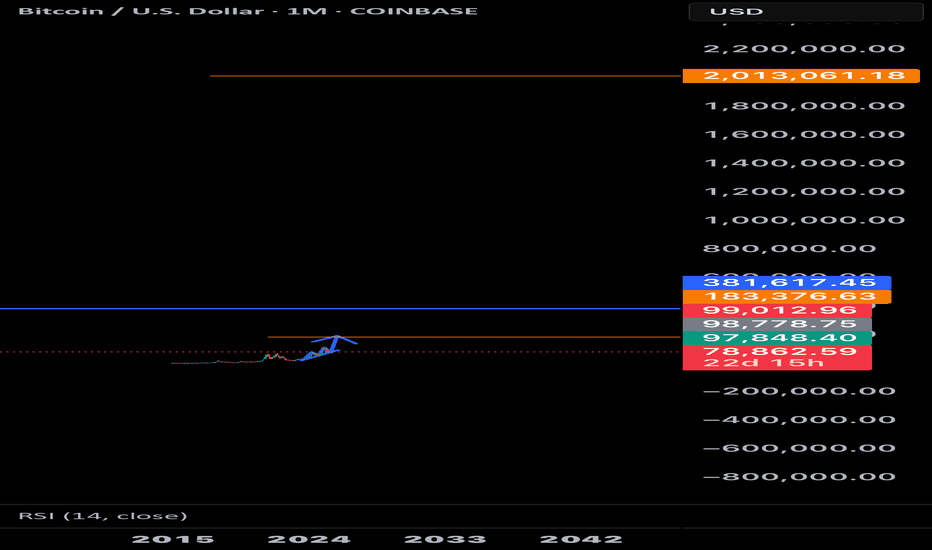Click the orange 183,376.63 price label
This screenshot has width=932, height=550.
coord(786,296)
